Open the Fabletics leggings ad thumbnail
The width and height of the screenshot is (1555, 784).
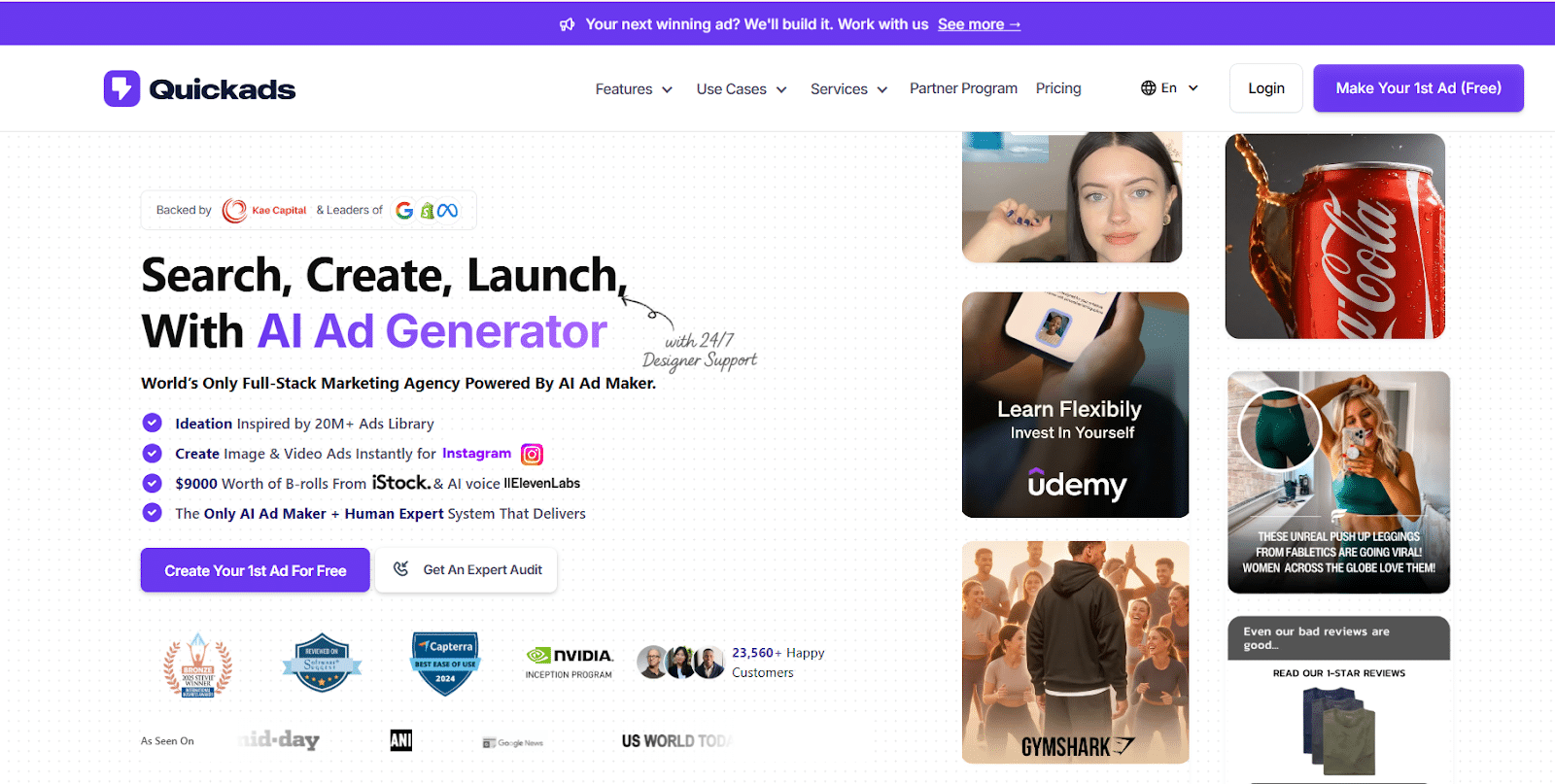click(1338, 482)
